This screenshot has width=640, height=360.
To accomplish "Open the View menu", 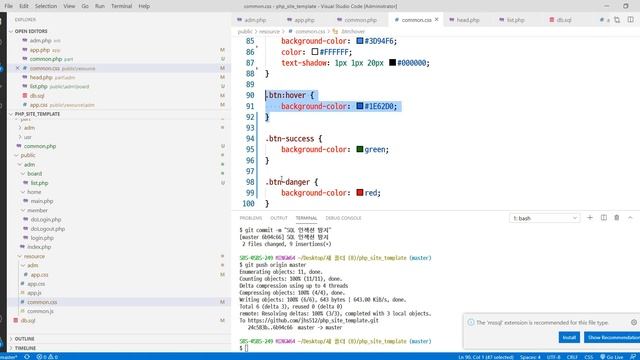I will tap(69, 6).
